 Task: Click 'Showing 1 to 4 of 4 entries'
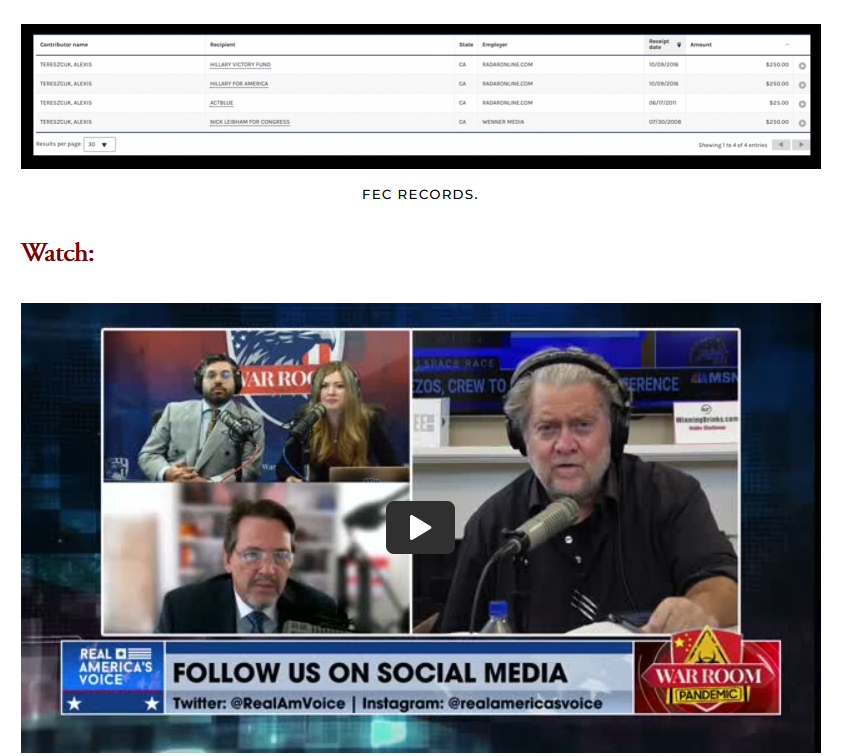click(x=732, y=145)
